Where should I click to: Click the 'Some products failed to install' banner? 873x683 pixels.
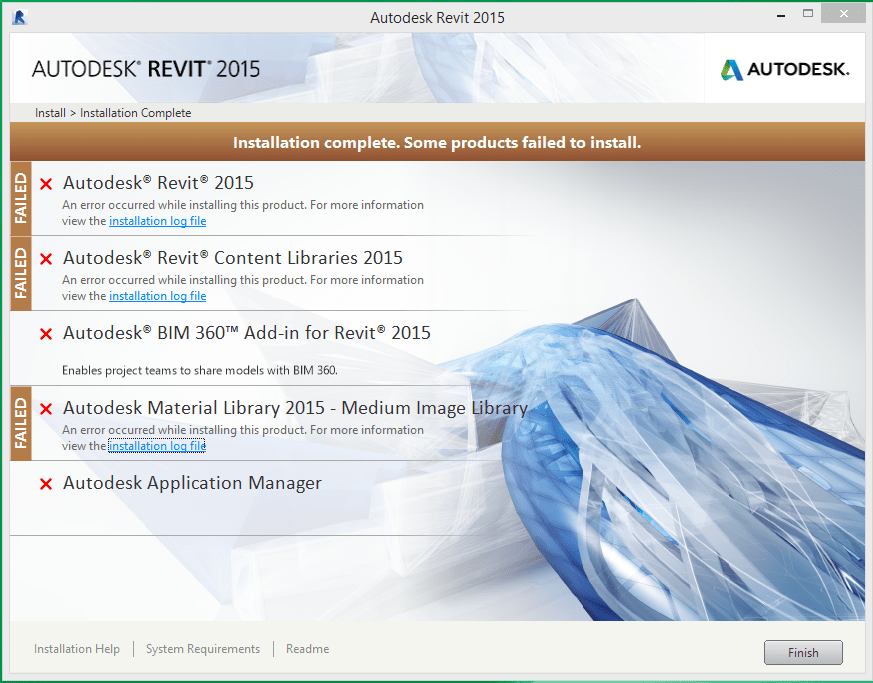click(437, 143)
